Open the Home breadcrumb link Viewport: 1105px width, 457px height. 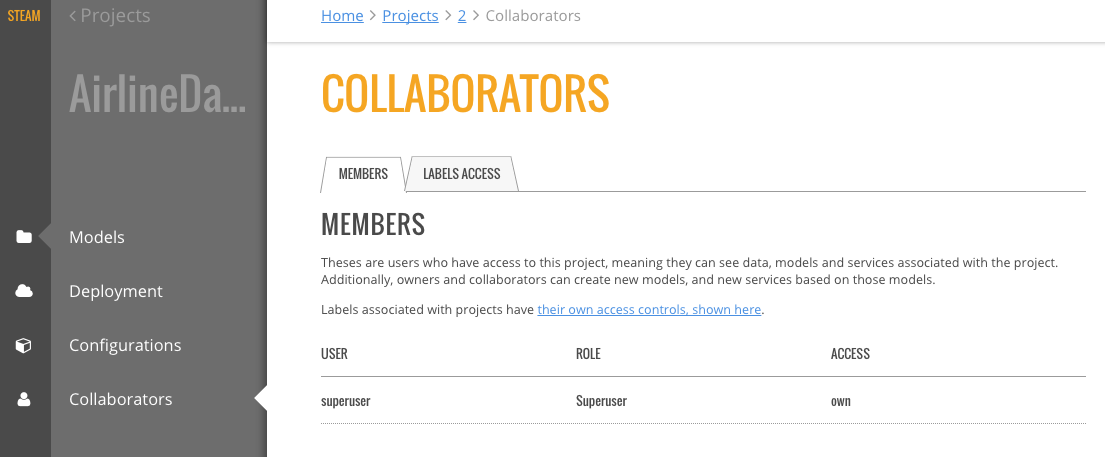[x=342, y=16]
